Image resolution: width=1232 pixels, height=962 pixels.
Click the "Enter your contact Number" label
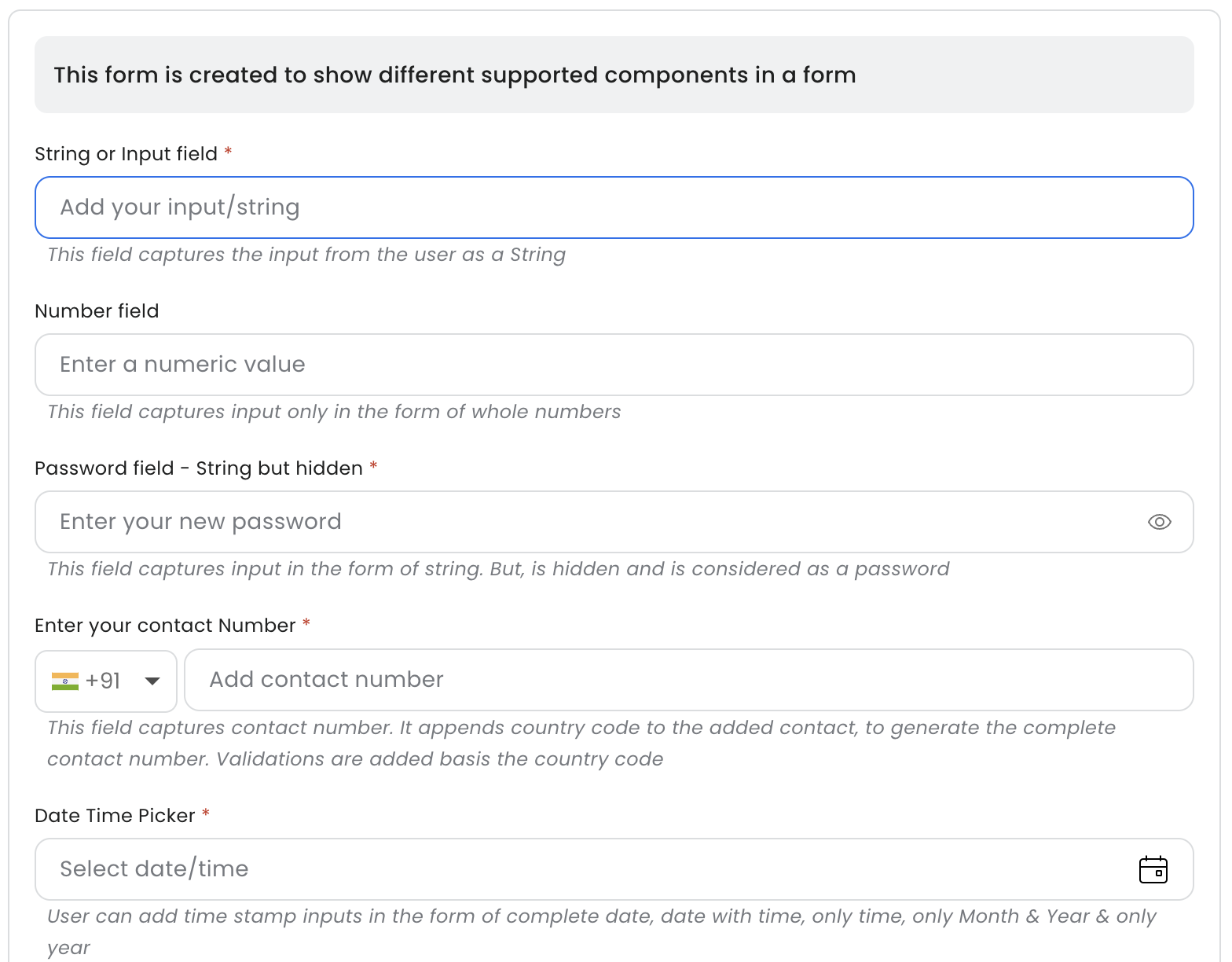click(x=165, y=626)
